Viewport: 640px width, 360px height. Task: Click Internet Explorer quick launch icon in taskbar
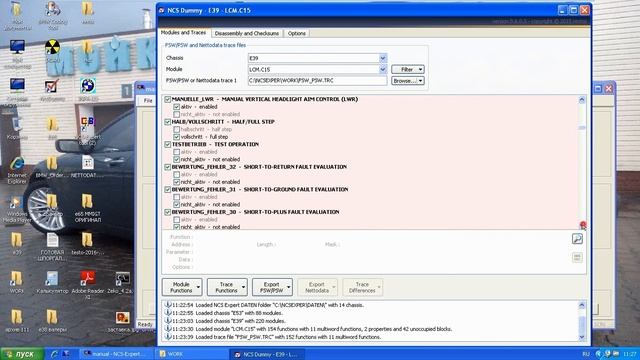pyautogui.click(x=54, y=354)
